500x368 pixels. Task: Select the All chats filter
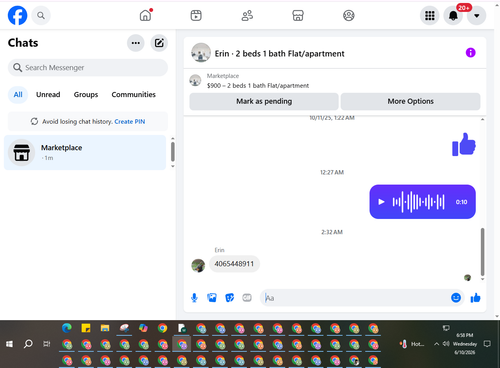click(18, 95)
